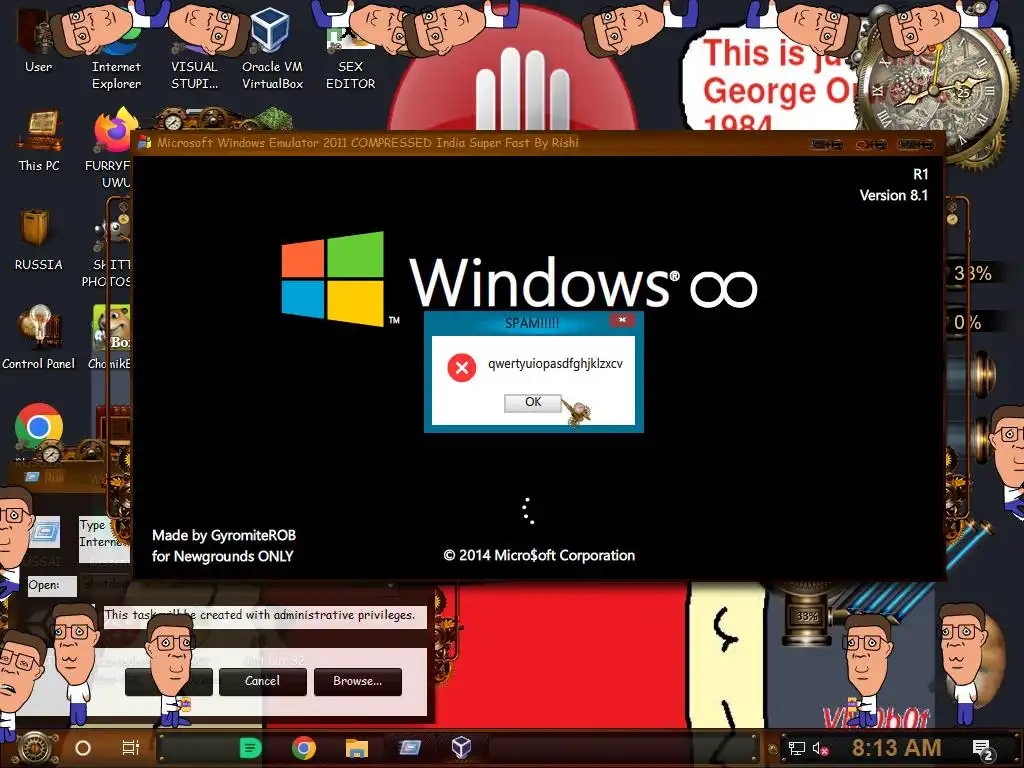Viewport: 1024px width, 768px height.
Task: Launch Oracle VM VirtualBox desktop icon
Action: (x=272, y=47)
